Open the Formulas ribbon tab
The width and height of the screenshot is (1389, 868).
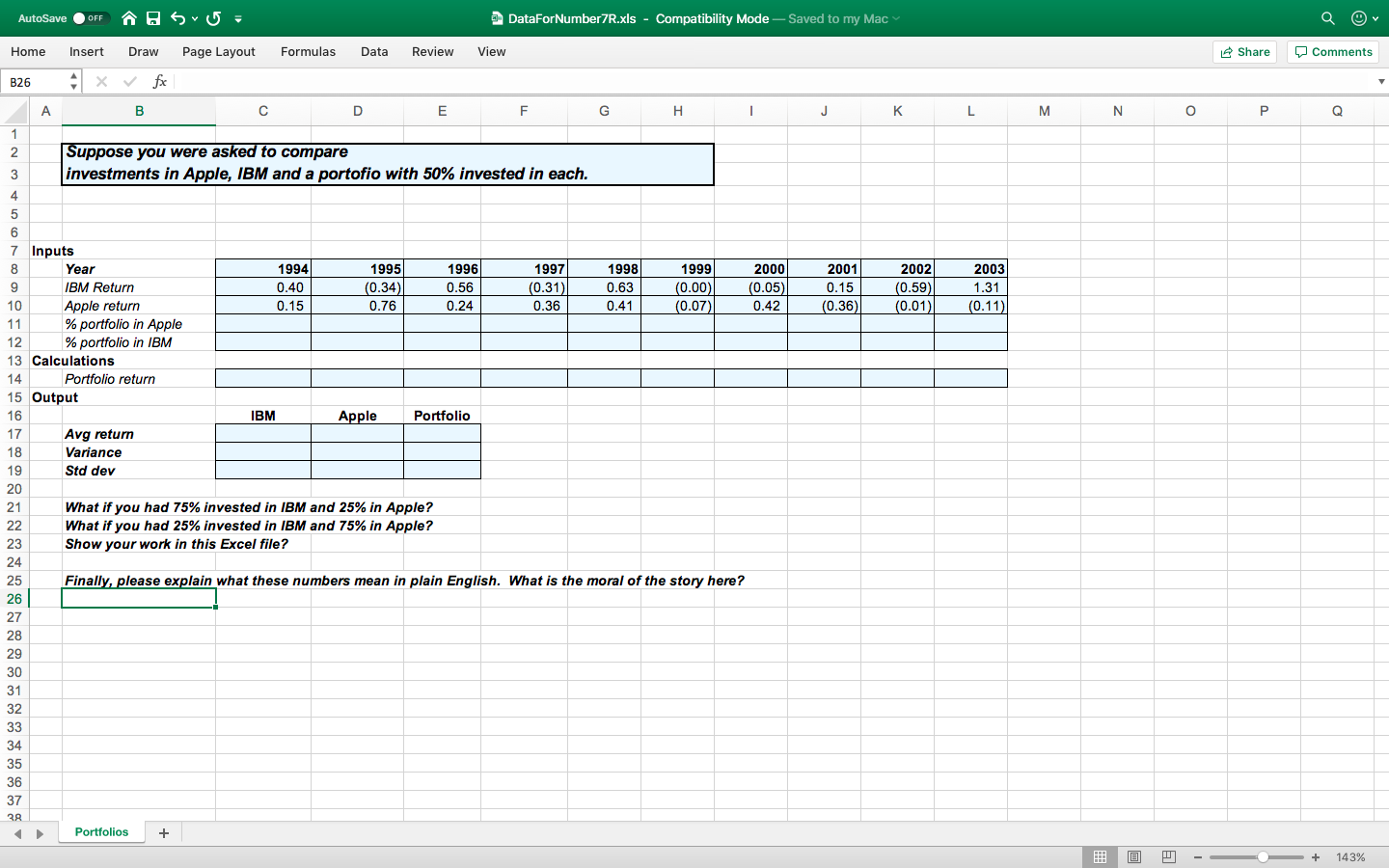point(309,52)
